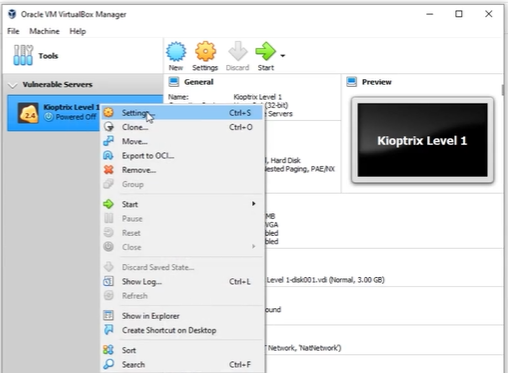Click the greyed Group menu entry
The width and height of the screenshot is (508, 373).
coord(182,184)
